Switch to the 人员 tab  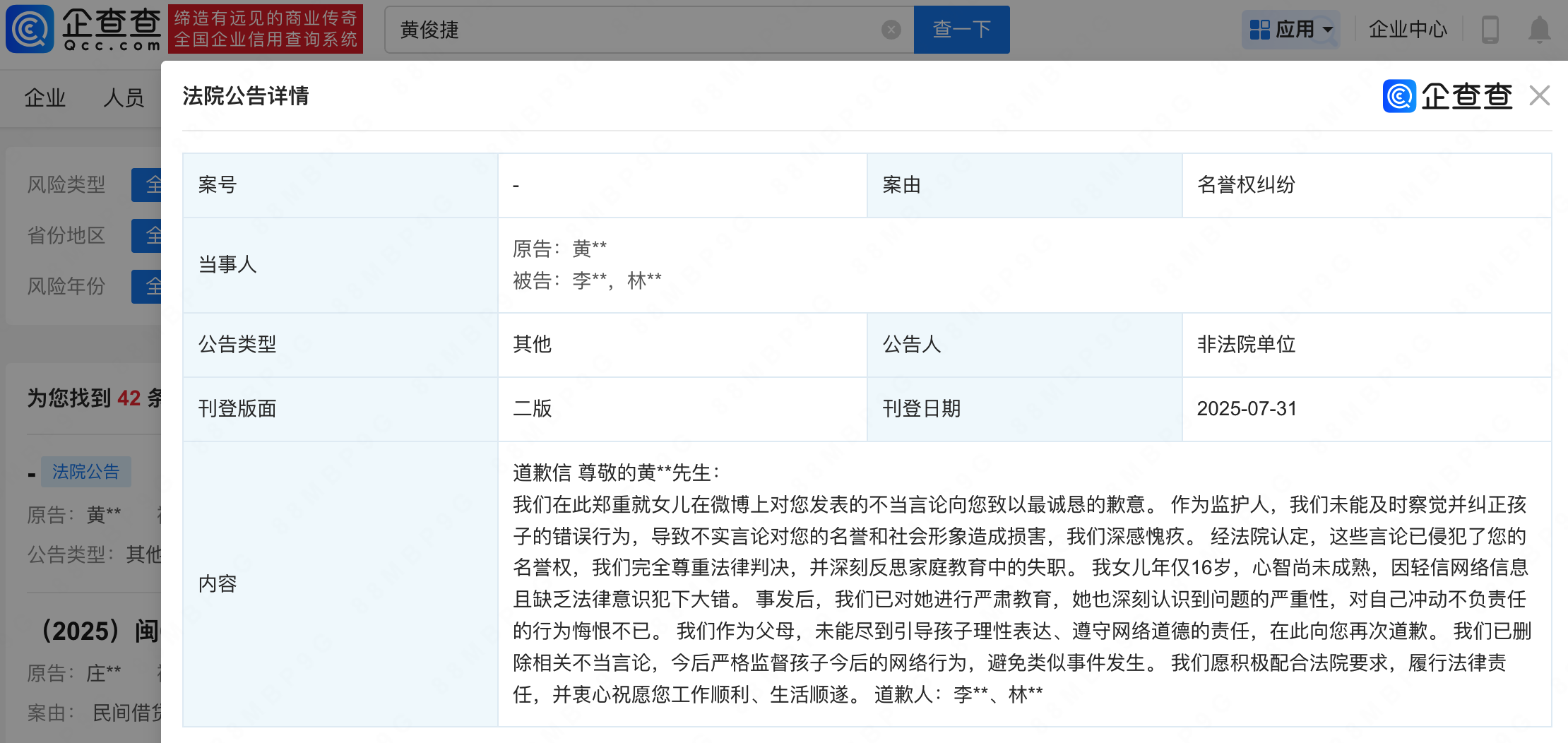tap(124, 97)
